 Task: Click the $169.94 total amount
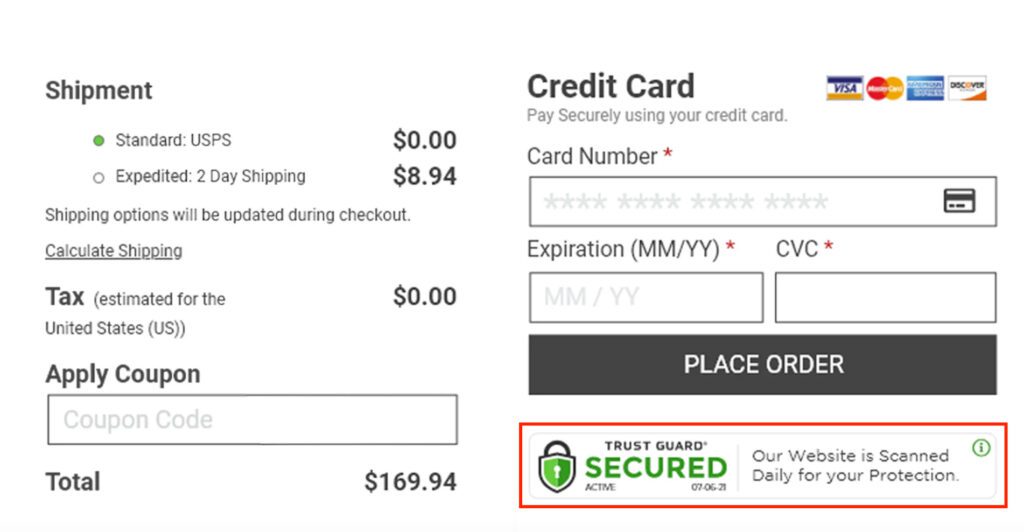click(x=410, y=482)
